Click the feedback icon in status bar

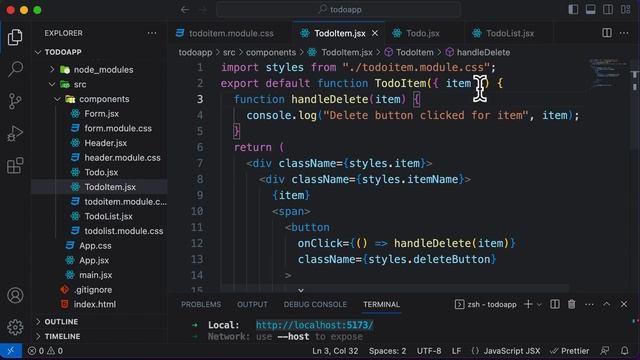tap(605, 351)
